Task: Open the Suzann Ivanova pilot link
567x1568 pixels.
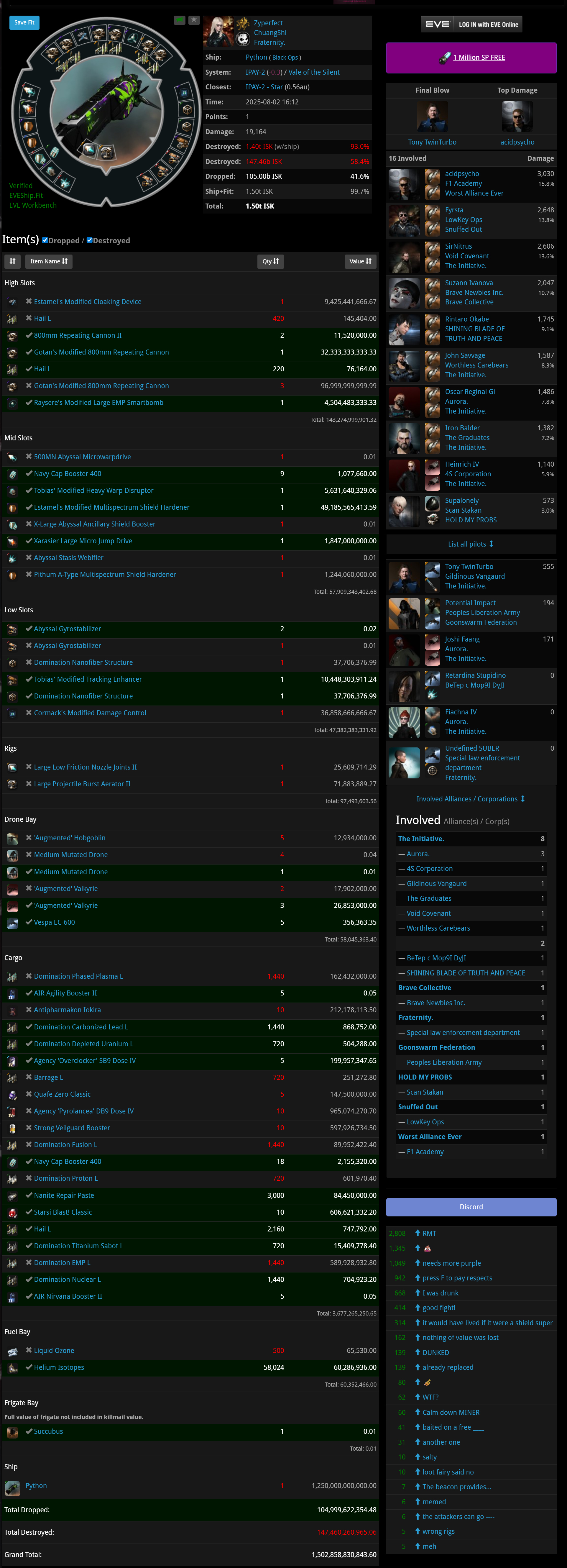Action: tap(469, 283)
